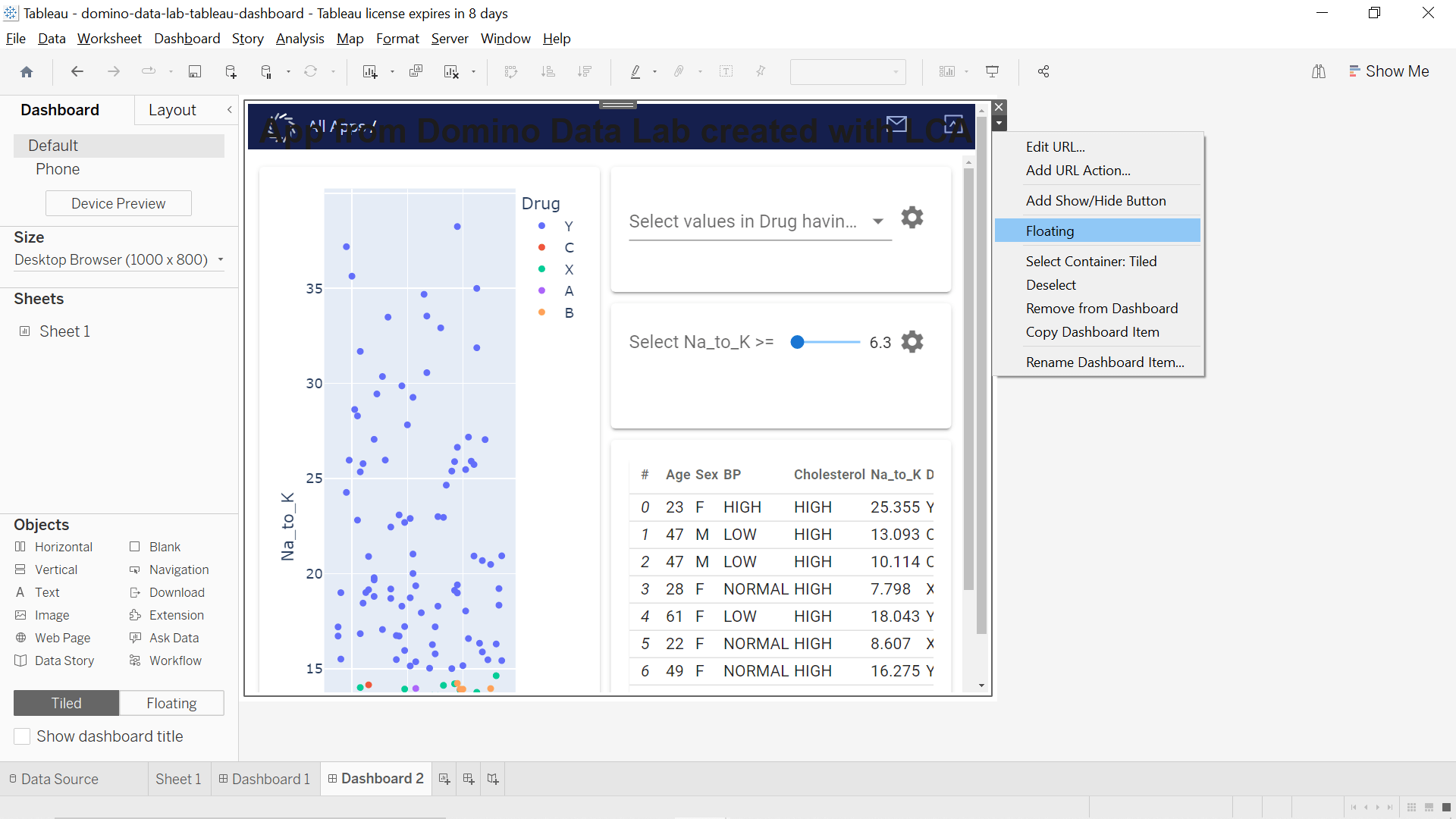Click the Device Preview button
Image resolution: width=1456 pixels, height=819 pixels.
click(x=118, y=203)
